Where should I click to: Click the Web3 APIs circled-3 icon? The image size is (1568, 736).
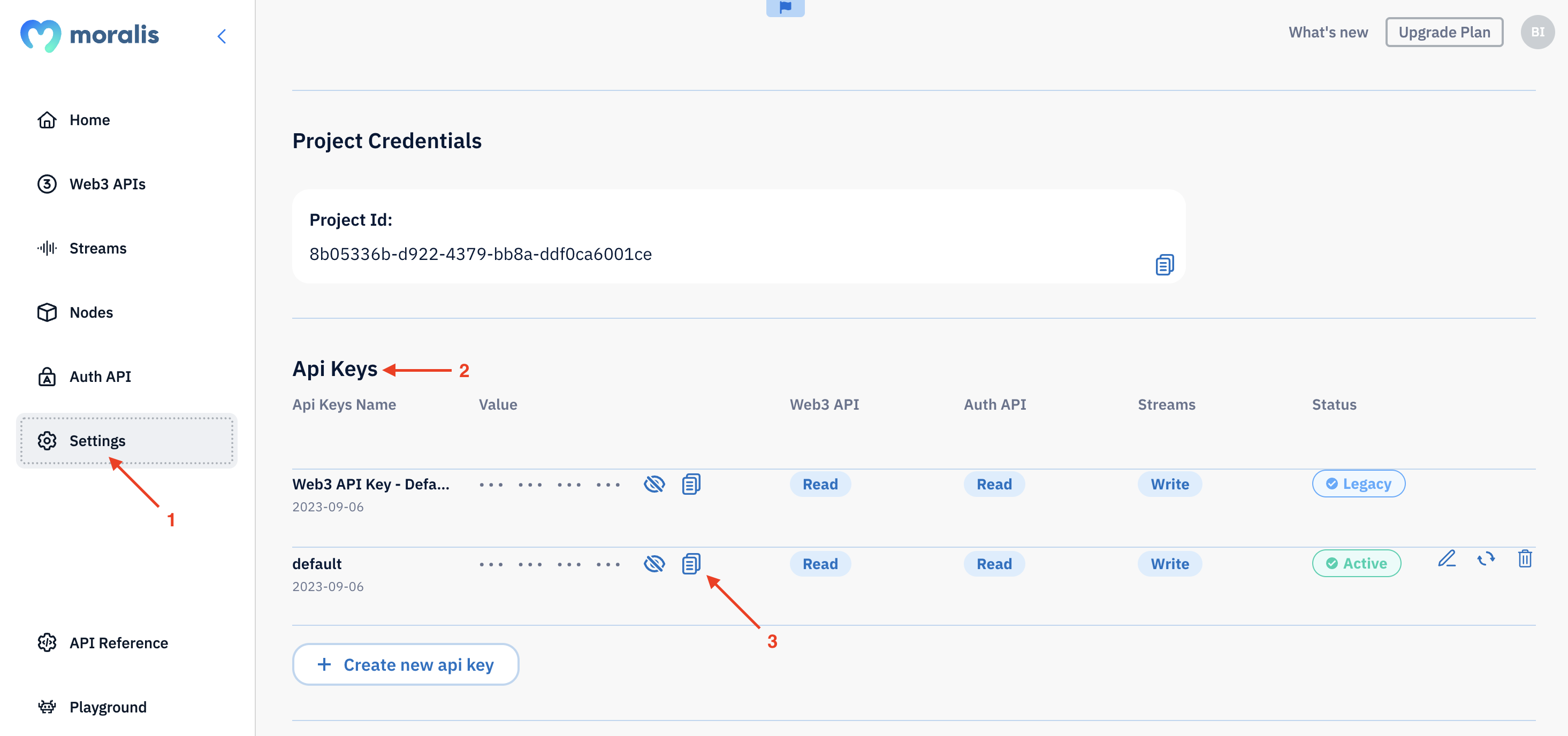coord(47,183)
